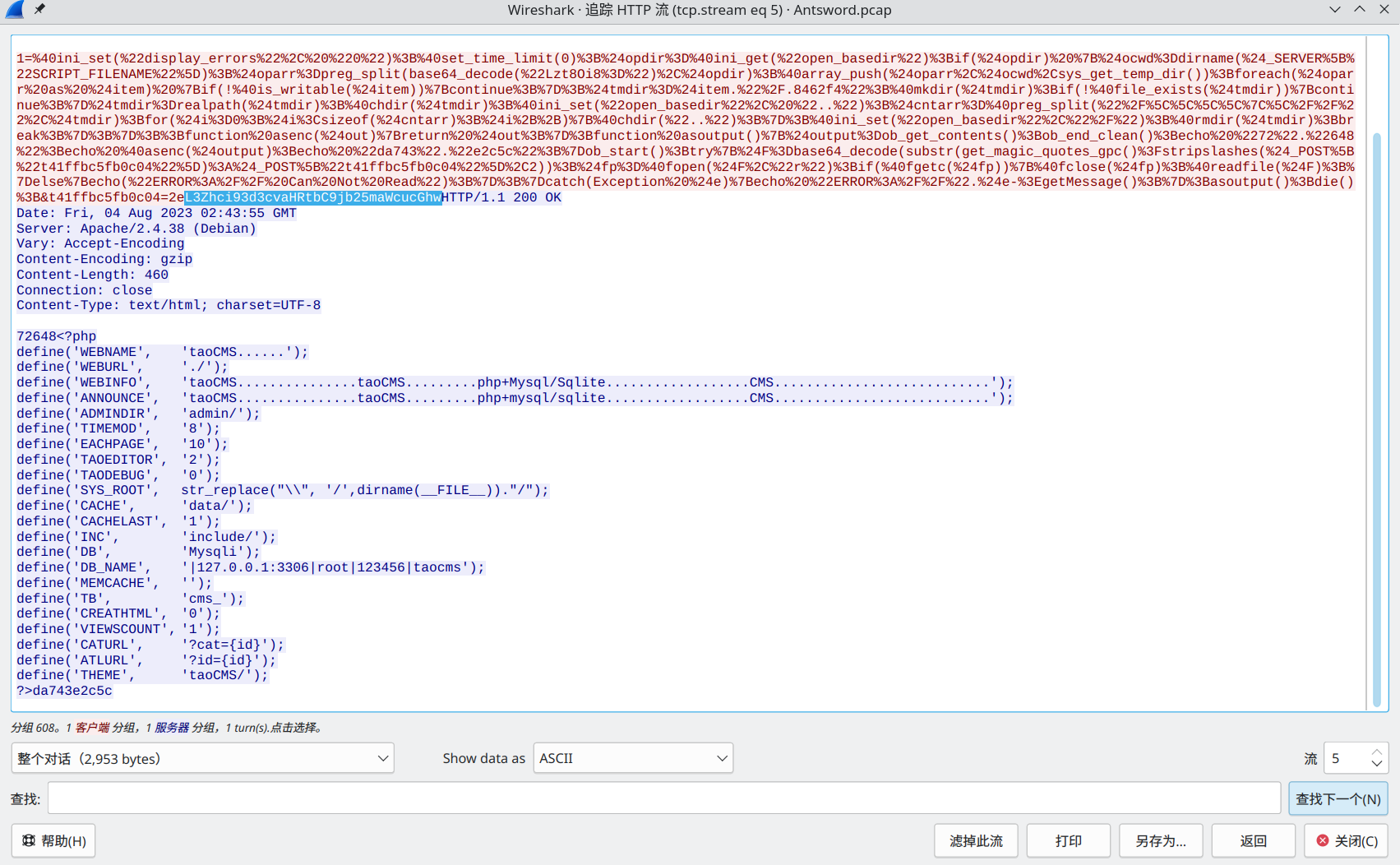This screenshot has height=865, width=1400.
Task: Click the define('CATURL' line
Action: (x=150, y=645)
